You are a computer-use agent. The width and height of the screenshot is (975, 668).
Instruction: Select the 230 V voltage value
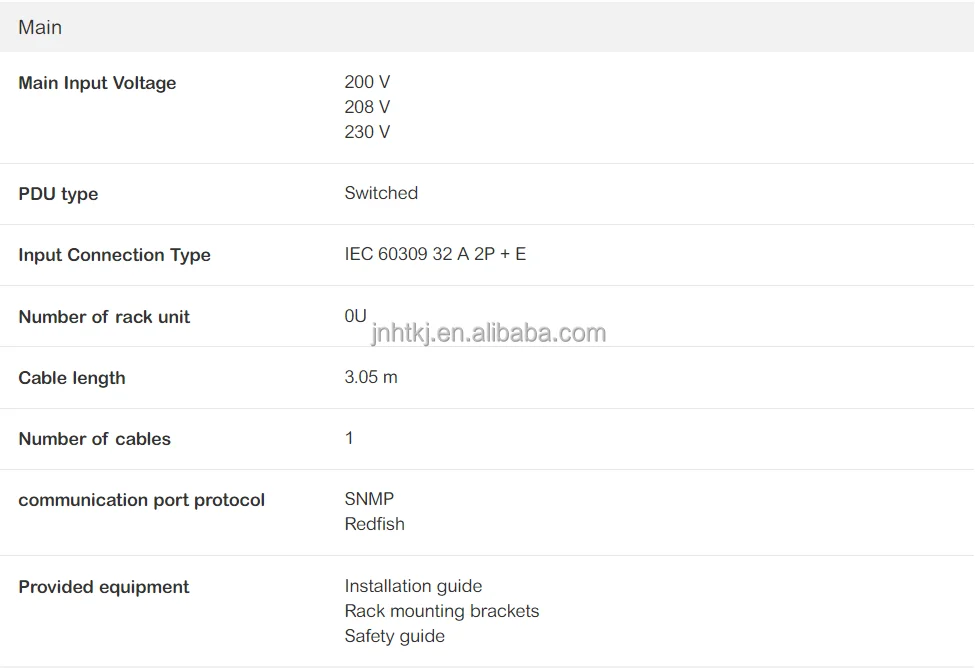(367, 132)
